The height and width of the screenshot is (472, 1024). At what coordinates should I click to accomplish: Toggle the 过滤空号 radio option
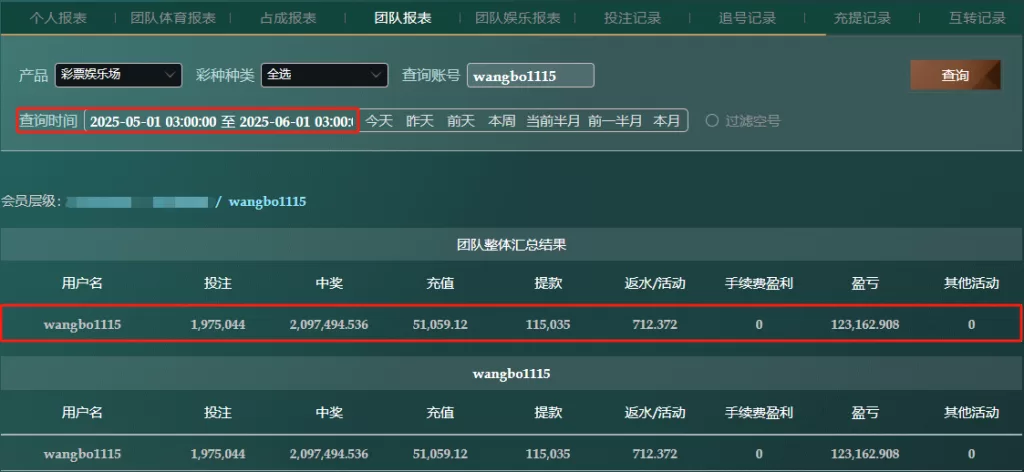tap(712, 121)
